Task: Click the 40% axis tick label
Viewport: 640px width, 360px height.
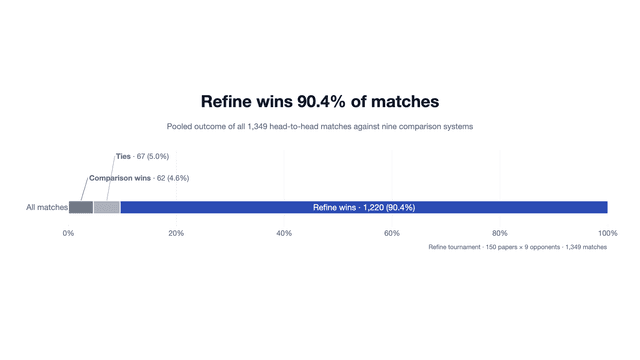Action: coord(284,233)
